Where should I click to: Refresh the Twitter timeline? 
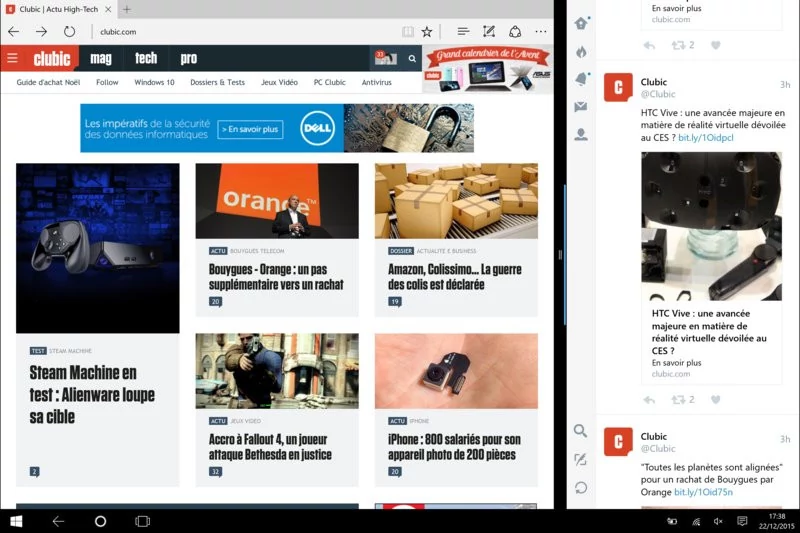581,488
